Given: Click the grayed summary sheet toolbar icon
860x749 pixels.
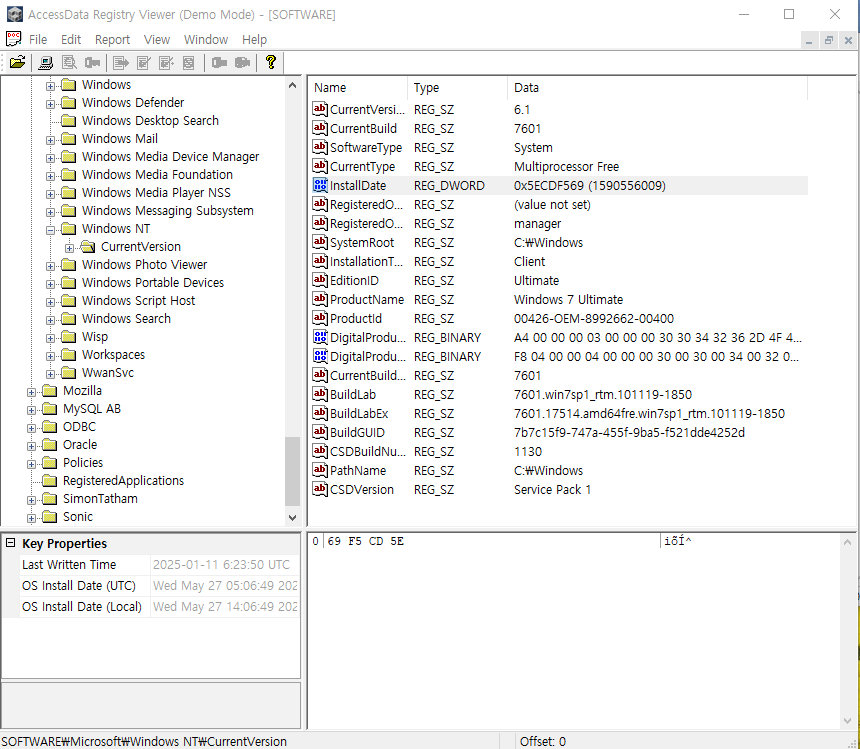Looking at the screenshot, I should [188, 63].
